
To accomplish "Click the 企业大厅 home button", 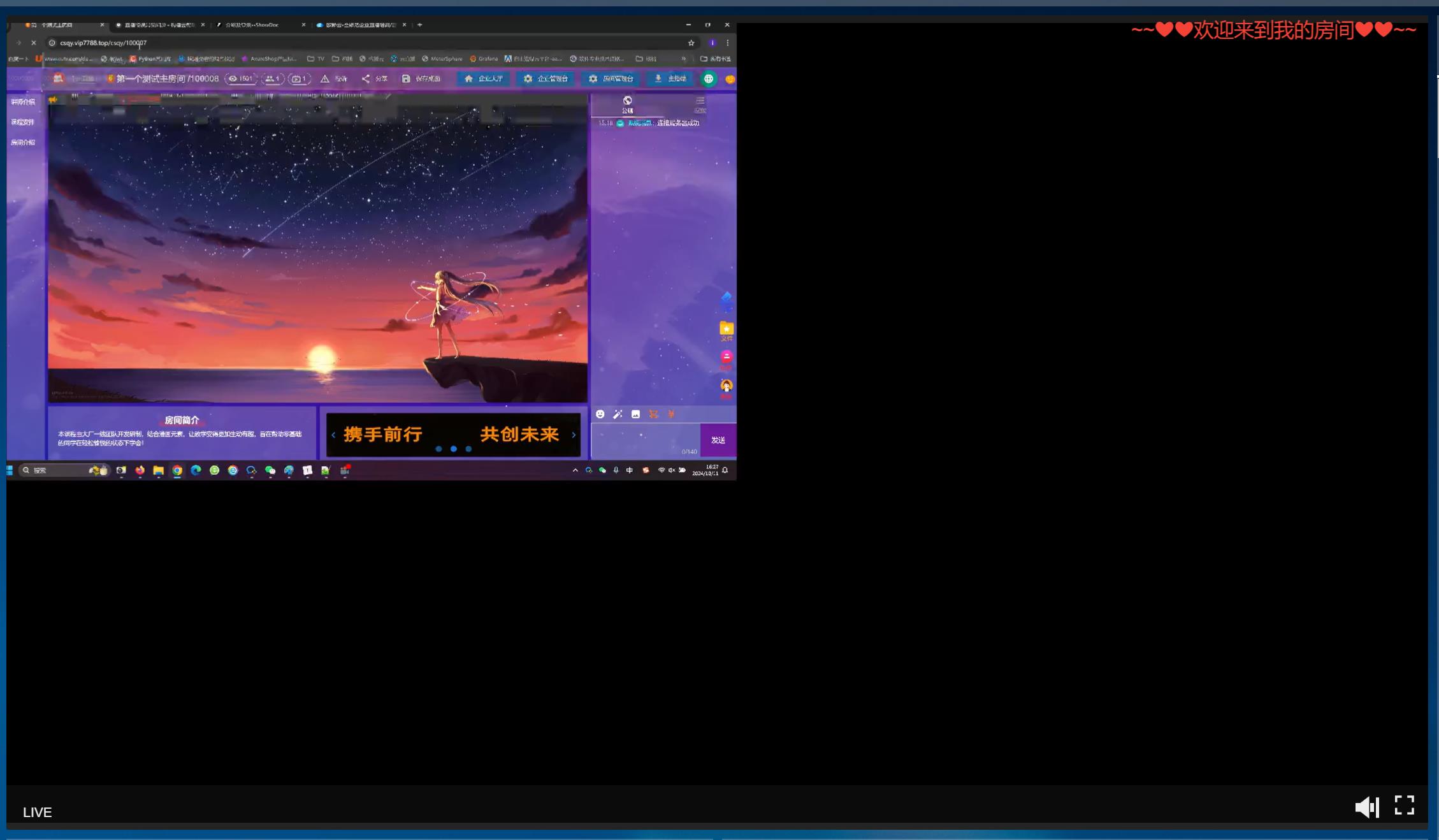I will (x=484, y=78).
